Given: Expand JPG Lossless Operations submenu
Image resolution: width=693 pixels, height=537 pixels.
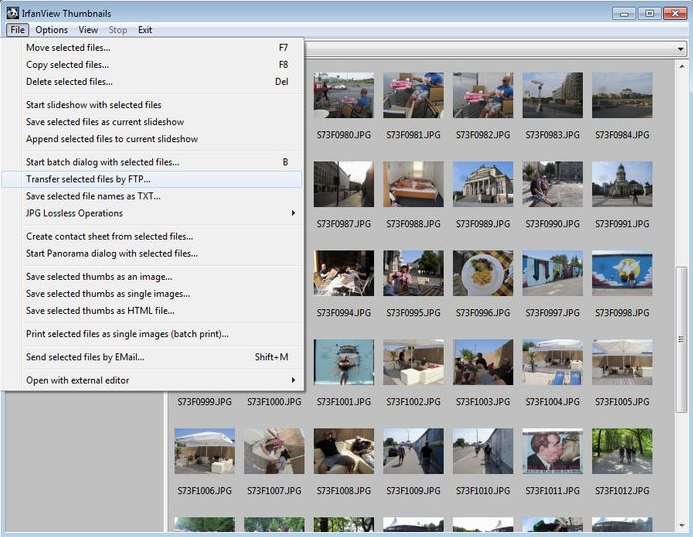Looking at the screenshot, I should click(74, 213).
